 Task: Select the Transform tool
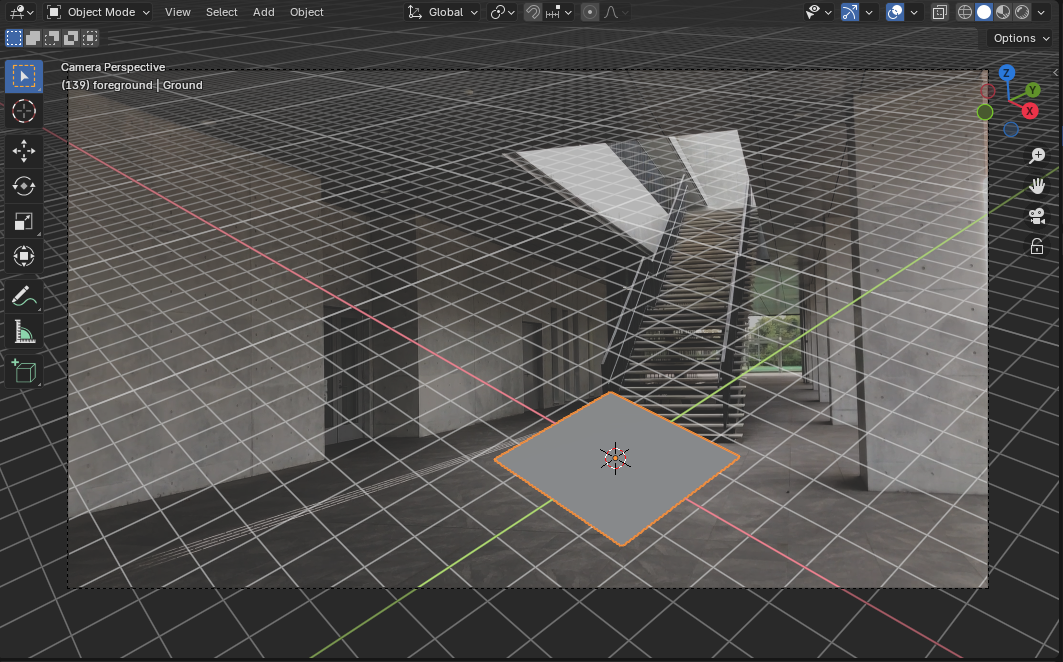(x=24, y=256)
